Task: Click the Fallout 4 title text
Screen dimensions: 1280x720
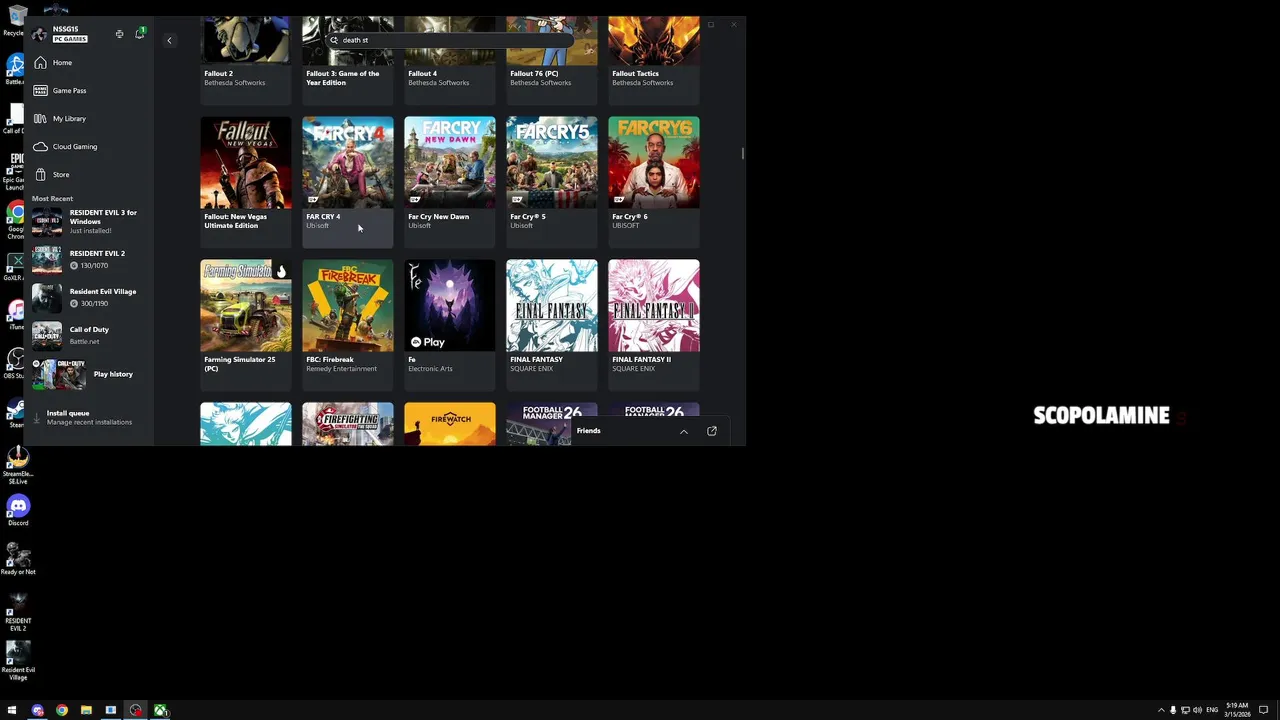Action: point(422,74)
